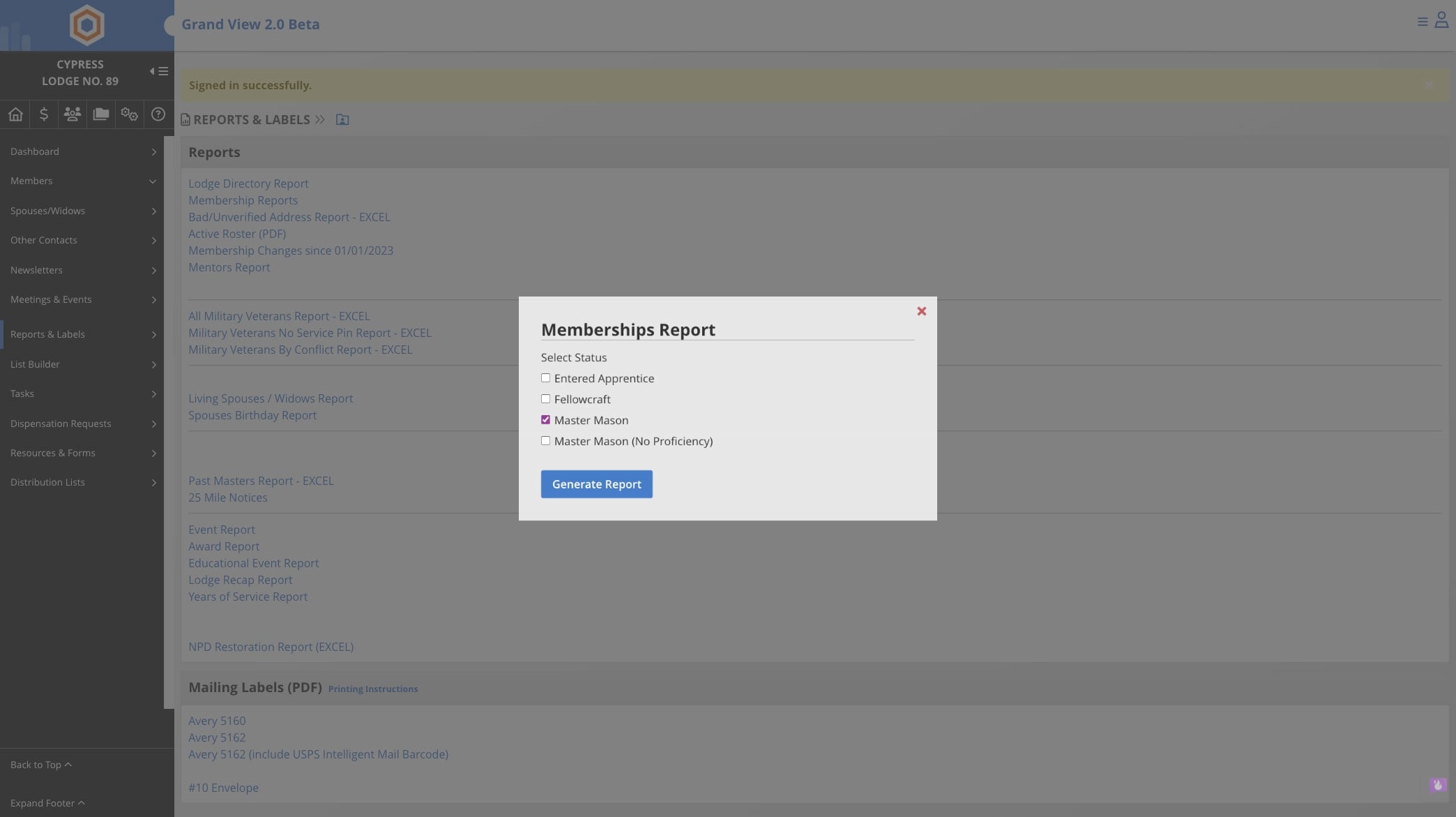Open NPD Restoration Report (EXCEL)

(x=271, y=647)
